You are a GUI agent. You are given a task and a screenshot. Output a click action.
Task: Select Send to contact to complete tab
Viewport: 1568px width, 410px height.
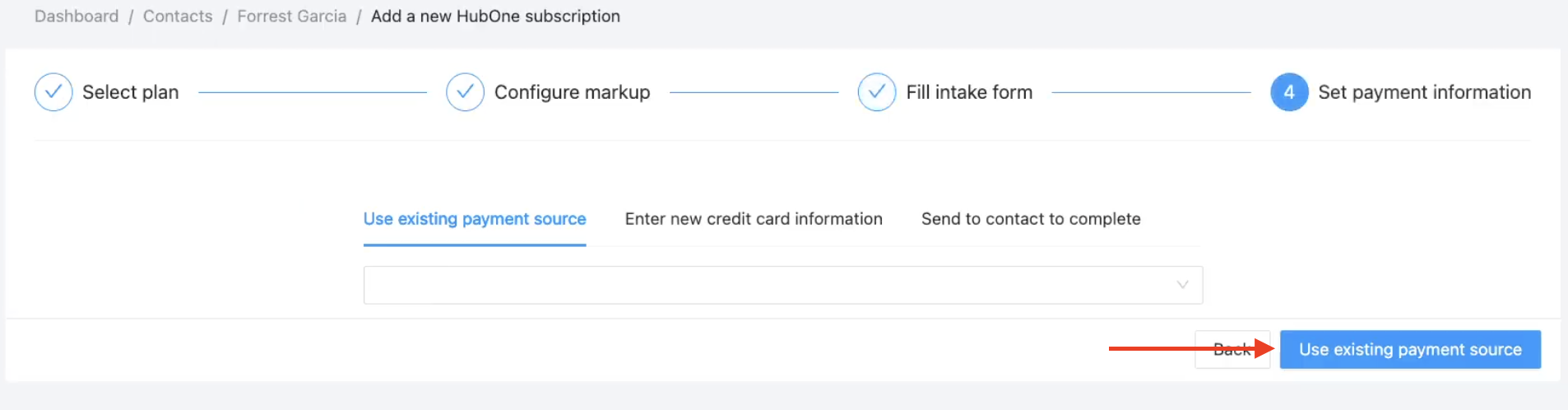[1031, 219]
